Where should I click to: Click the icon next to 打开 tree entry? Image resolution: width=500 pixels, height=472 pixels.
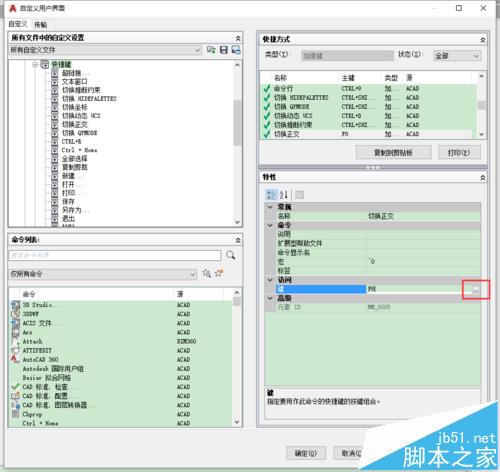pos(55,184)
